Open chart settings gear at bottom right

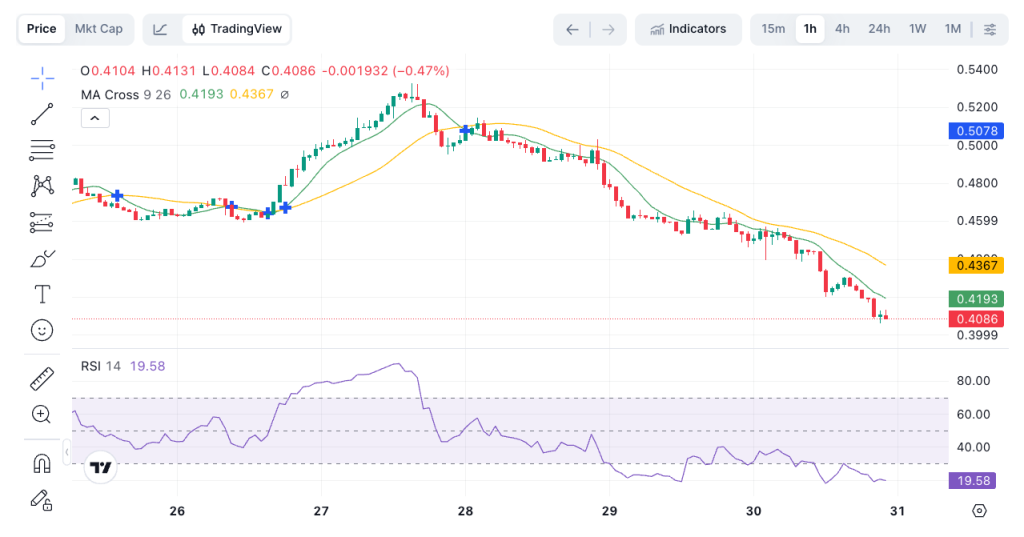pos(979,511)
